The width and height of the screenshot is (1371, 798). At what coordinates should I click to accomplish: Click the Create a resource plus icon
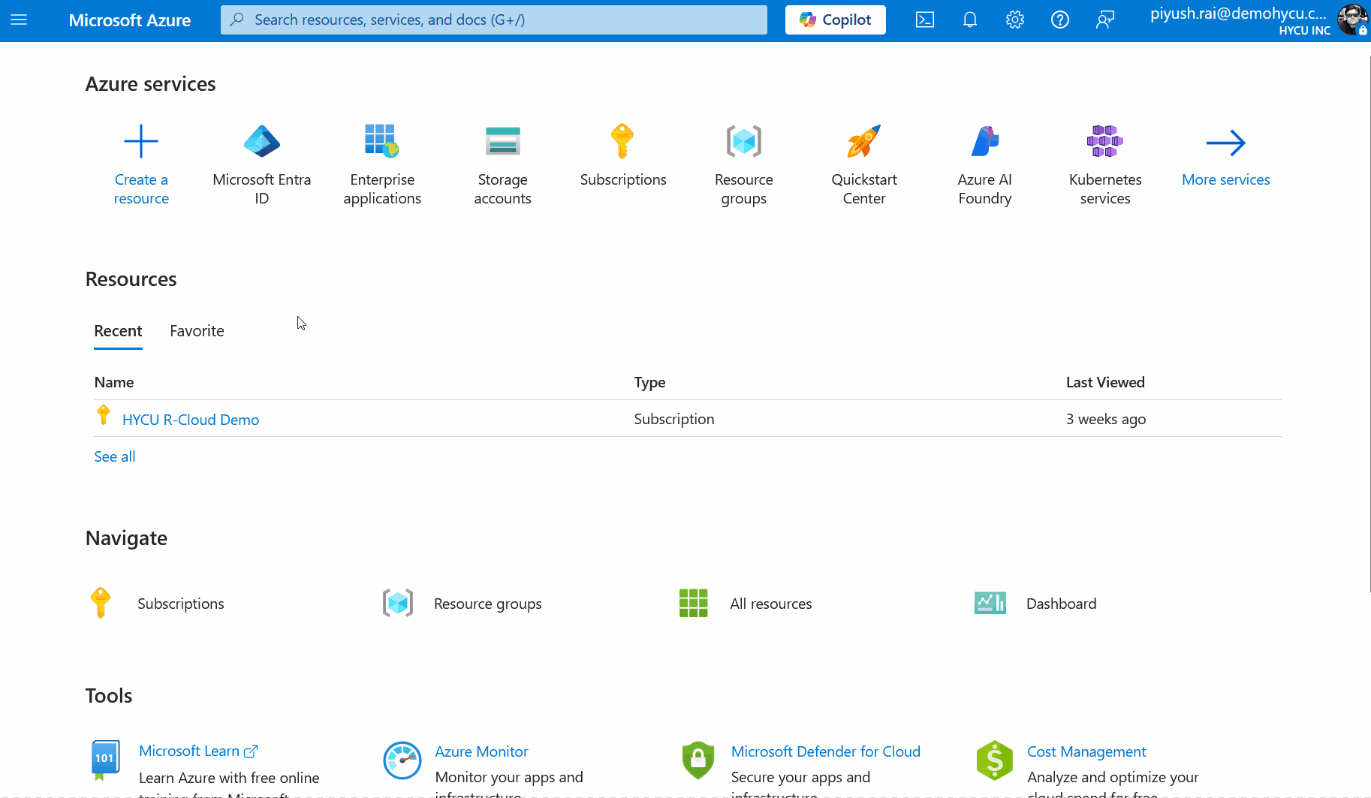pos(141,142)
